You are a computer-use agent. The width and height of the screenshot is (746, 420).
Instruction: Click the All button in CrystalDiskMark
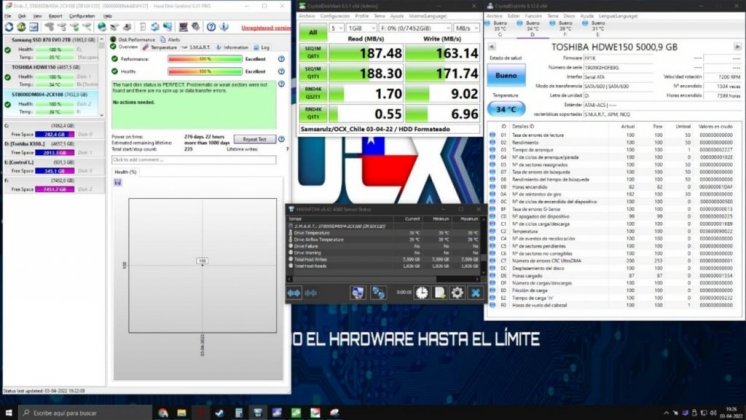click(x=313, y=32)
